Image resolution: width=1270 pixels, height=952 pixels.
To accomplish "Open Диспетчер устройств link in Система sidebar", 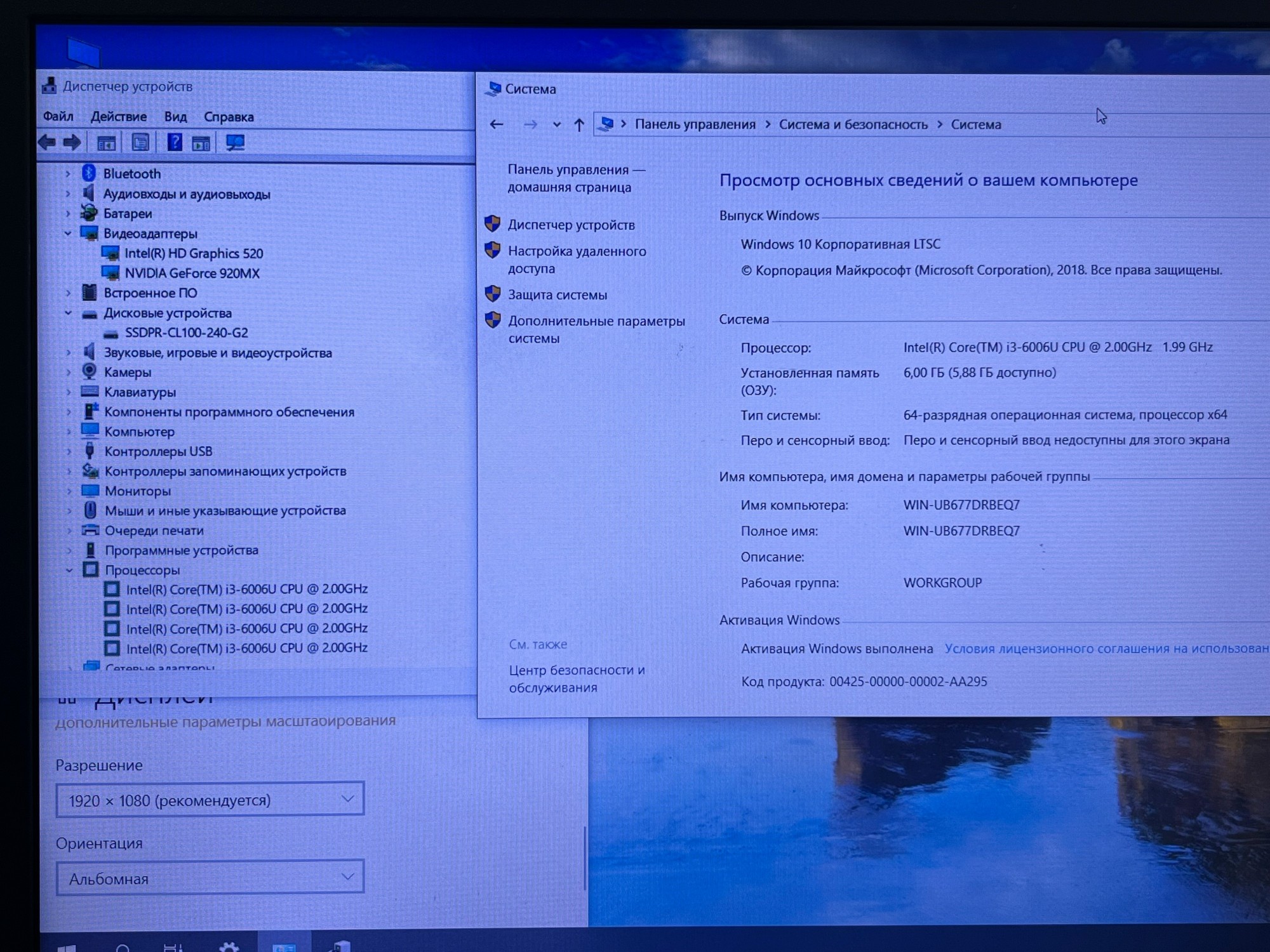I will (x=571, y=225).
